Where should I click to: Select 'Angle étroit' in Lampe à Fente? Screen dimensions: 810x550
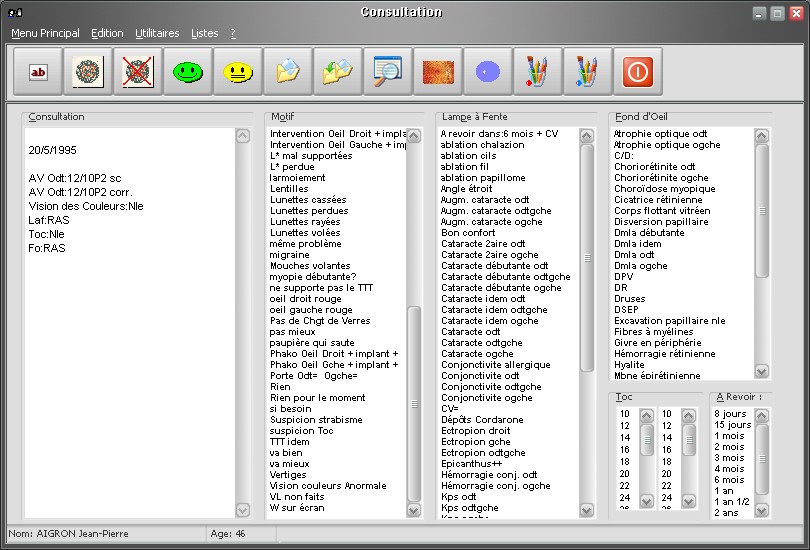pyautogui.click(x=466, y=189)
